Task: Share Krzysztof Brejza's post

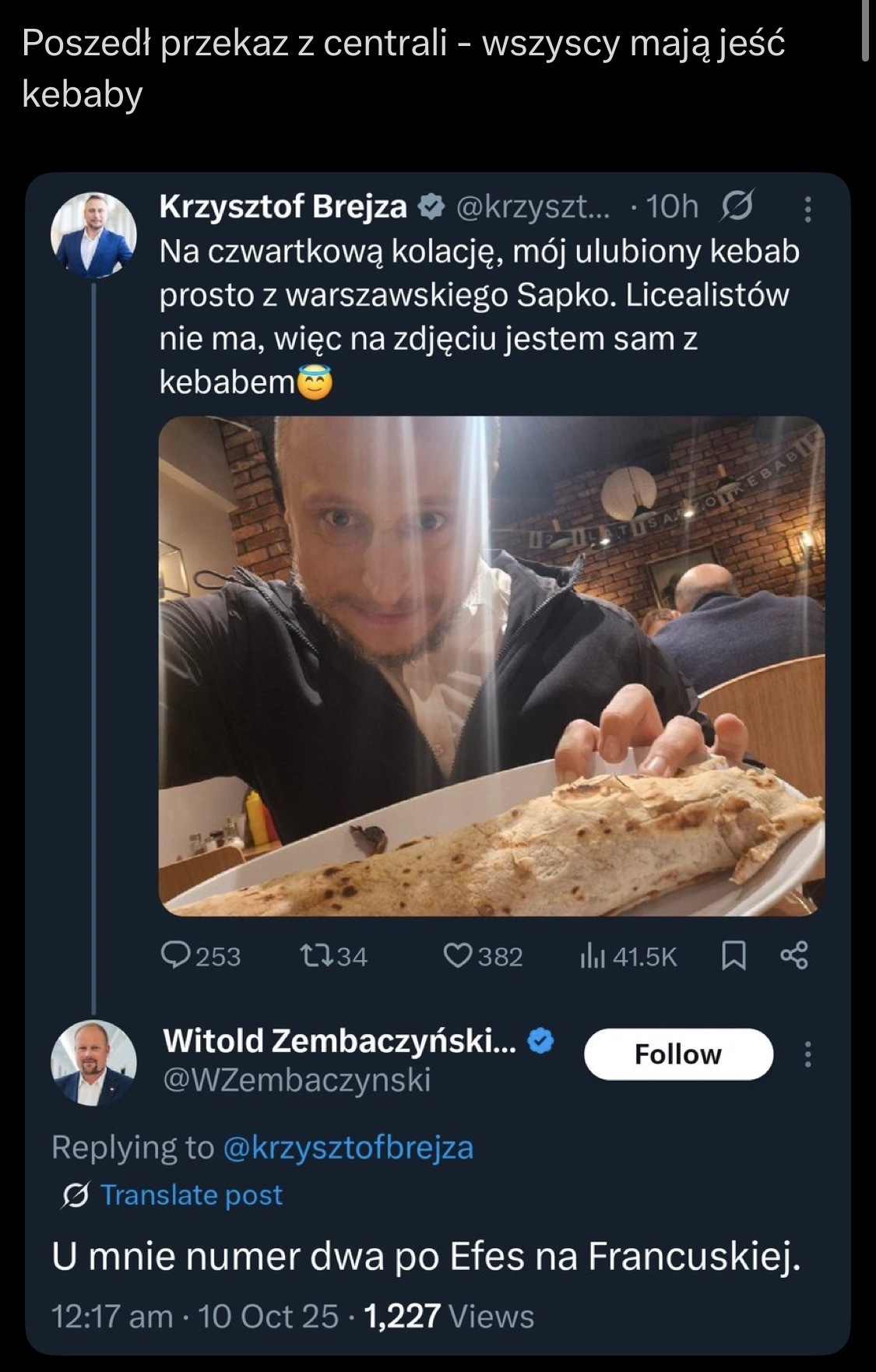Action: (794, 955)
